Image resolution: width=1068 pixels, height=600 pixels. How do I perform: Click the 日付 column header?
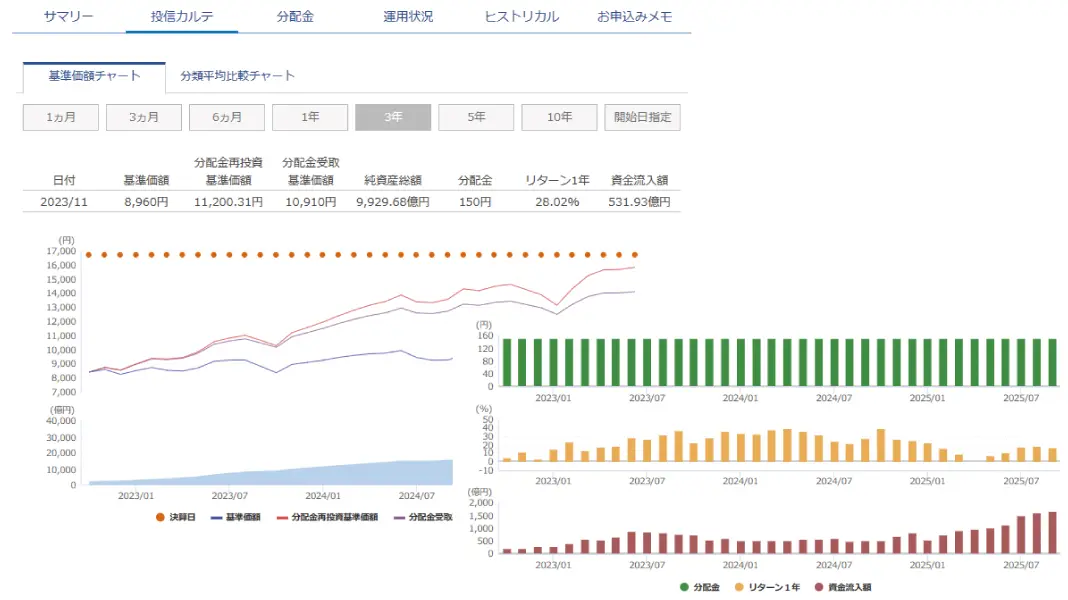coord(64,180)
